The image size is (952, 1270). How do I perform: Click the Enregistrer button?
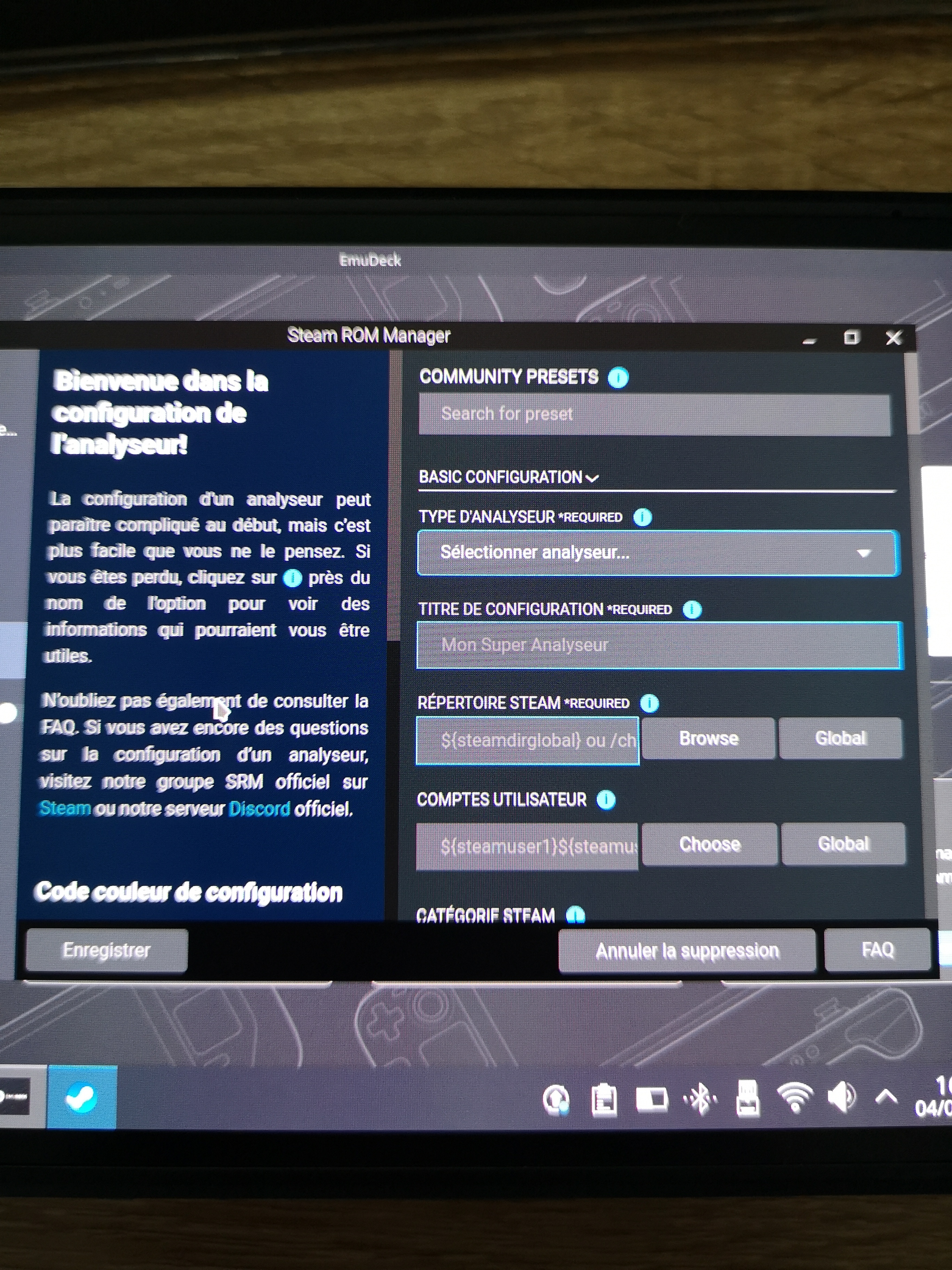[107, 950]
